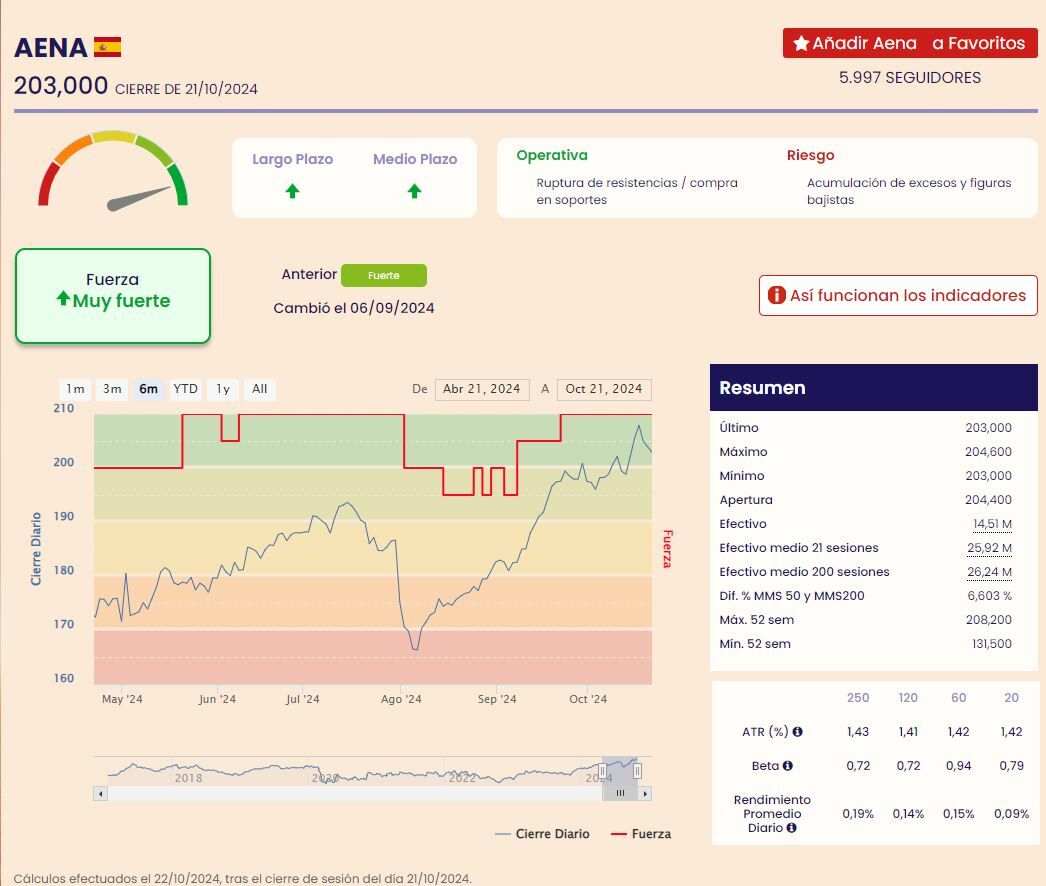Click the AENA company title
Viewport: 1046px width, 886px height.
tap(51, 48)
